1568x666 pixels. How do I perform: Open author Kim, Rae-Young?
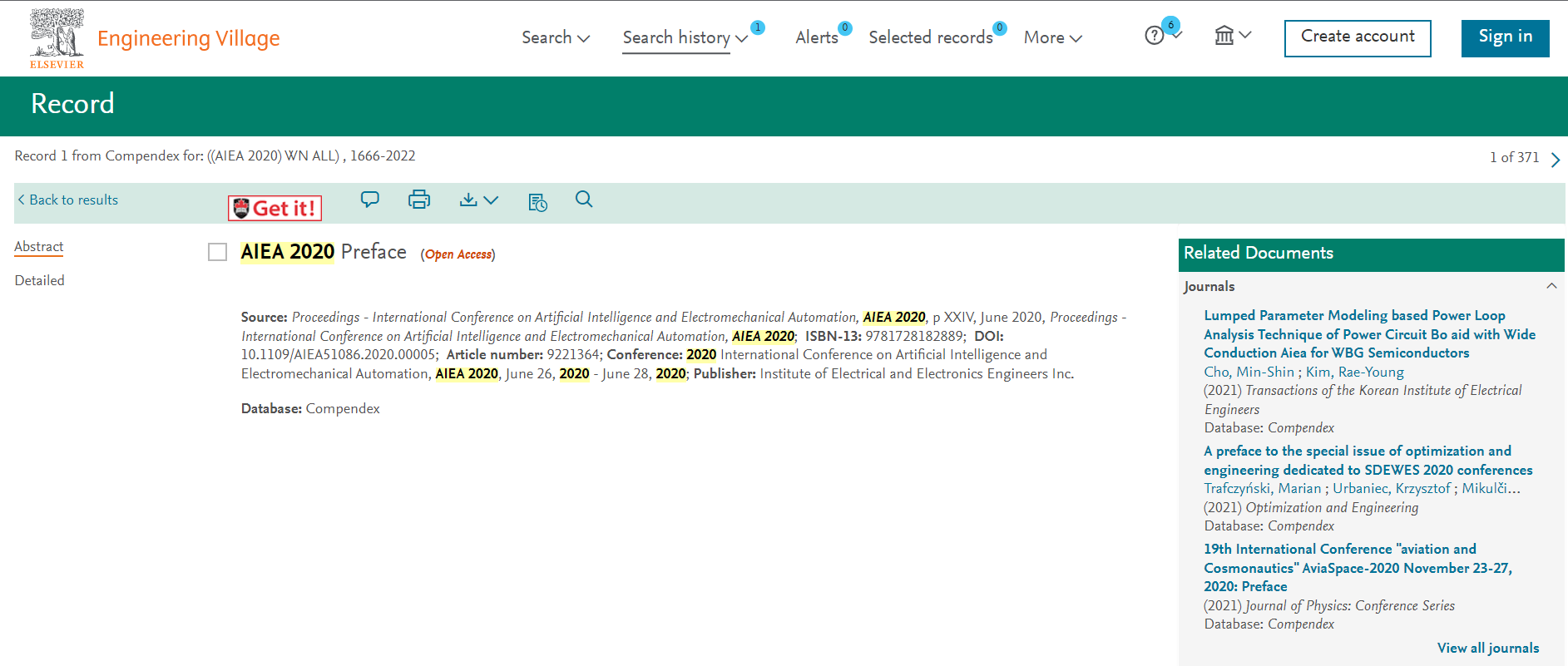[1354, 372]
